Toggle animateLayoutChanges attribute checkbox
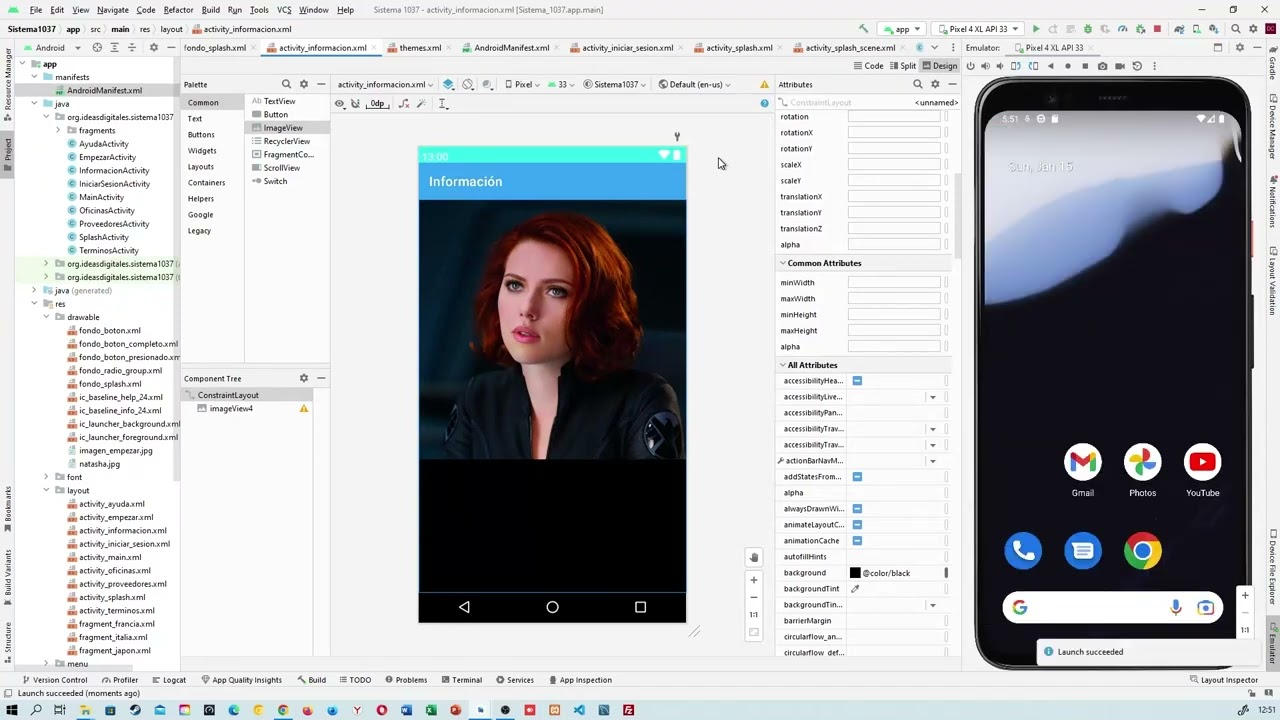The image size is (1280, 720). coord(857,525)
